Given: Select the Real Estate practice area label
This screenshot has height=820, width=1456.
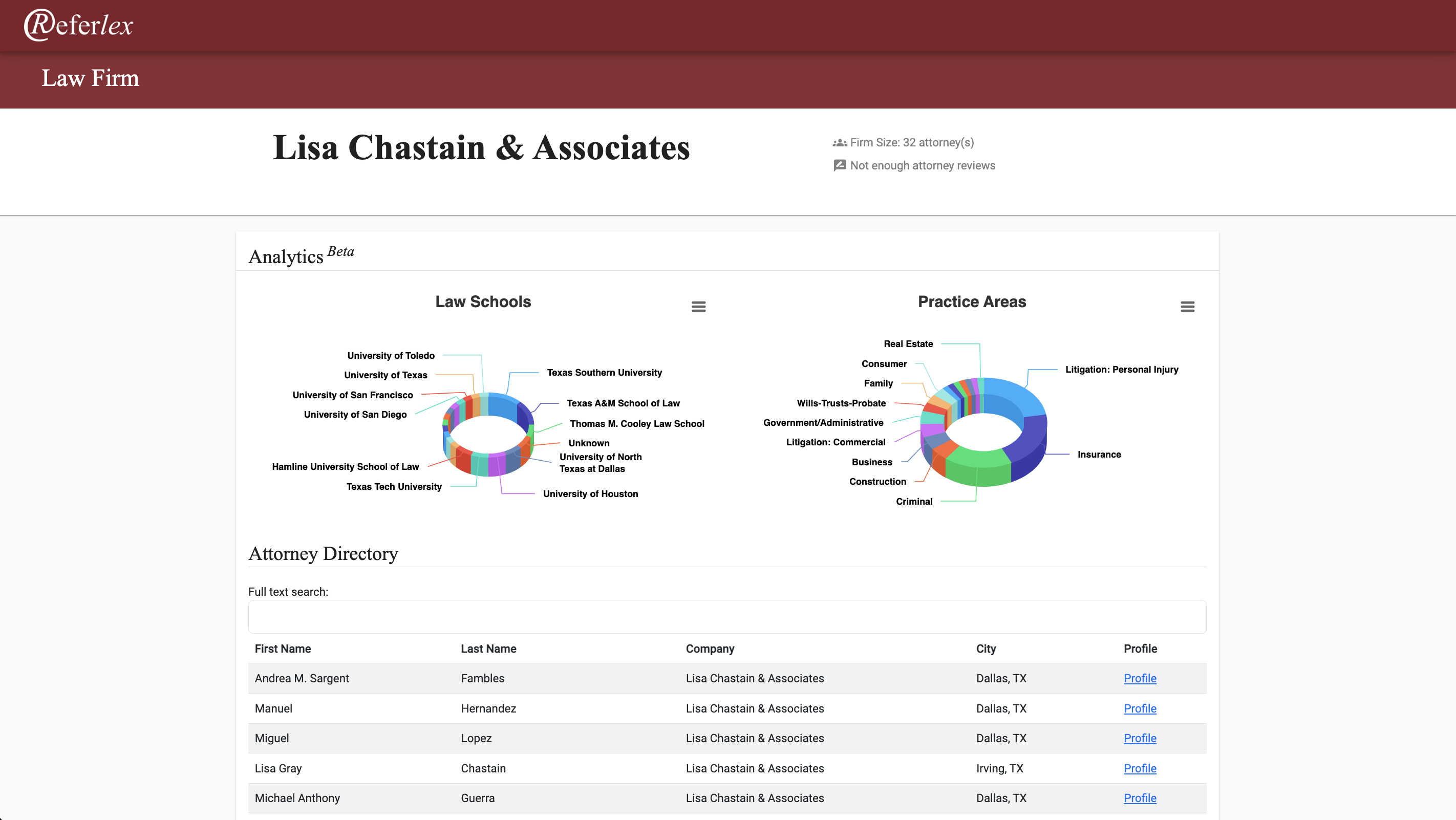Looking at the screenshot, I should [908, 344].
